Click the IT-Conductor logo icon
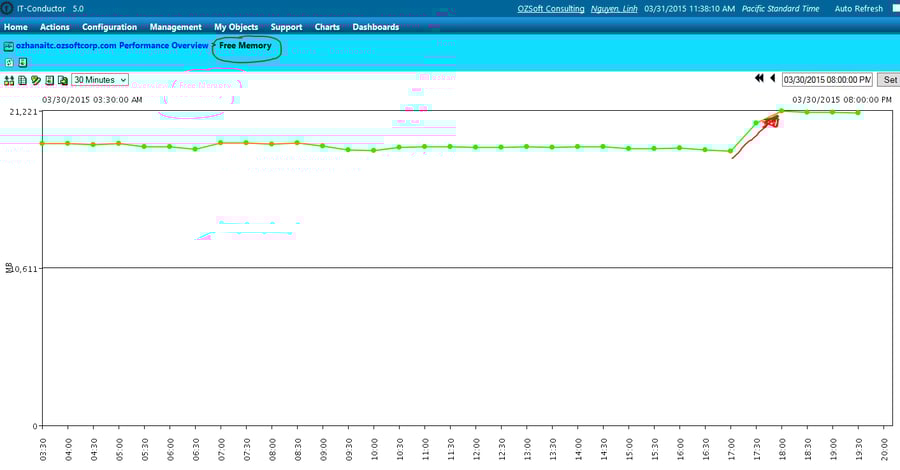The image size is (900, 470). (x=8, y=8)
